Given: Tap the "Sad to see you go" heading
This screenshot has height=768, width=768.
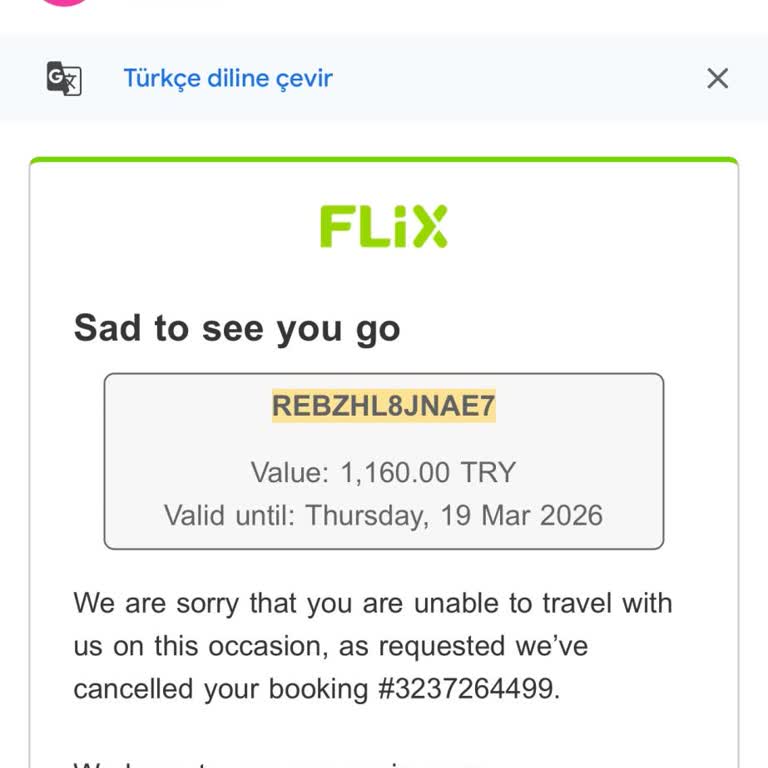Looking at the screenshot, I should tap(237, 328).
